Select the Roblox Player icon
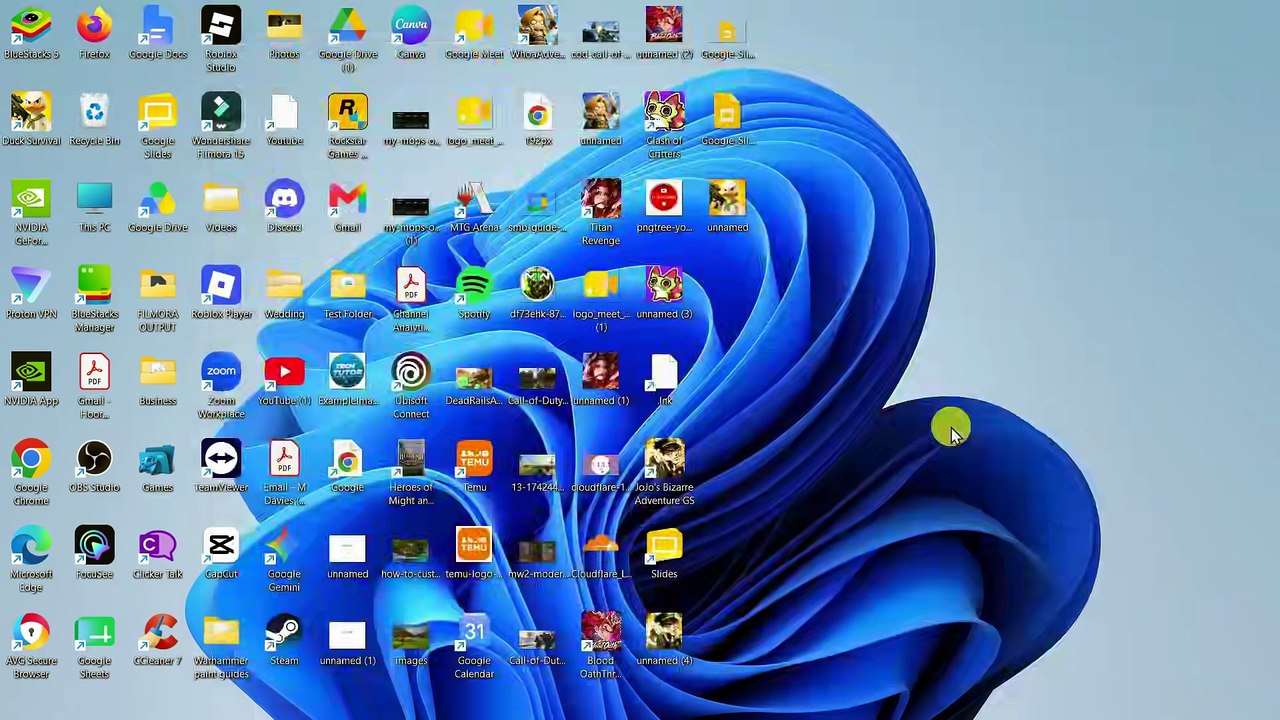This screenshot has width=1280, height=720. point(221,285)
